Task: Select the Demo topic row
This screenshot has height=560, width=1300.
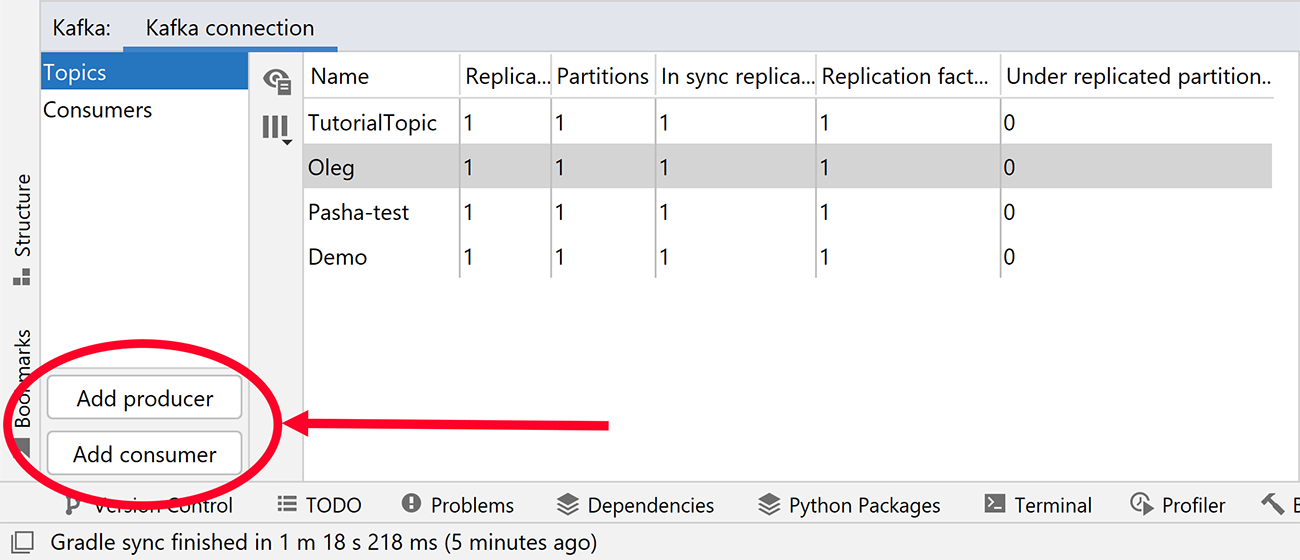Action: [788, 257]
